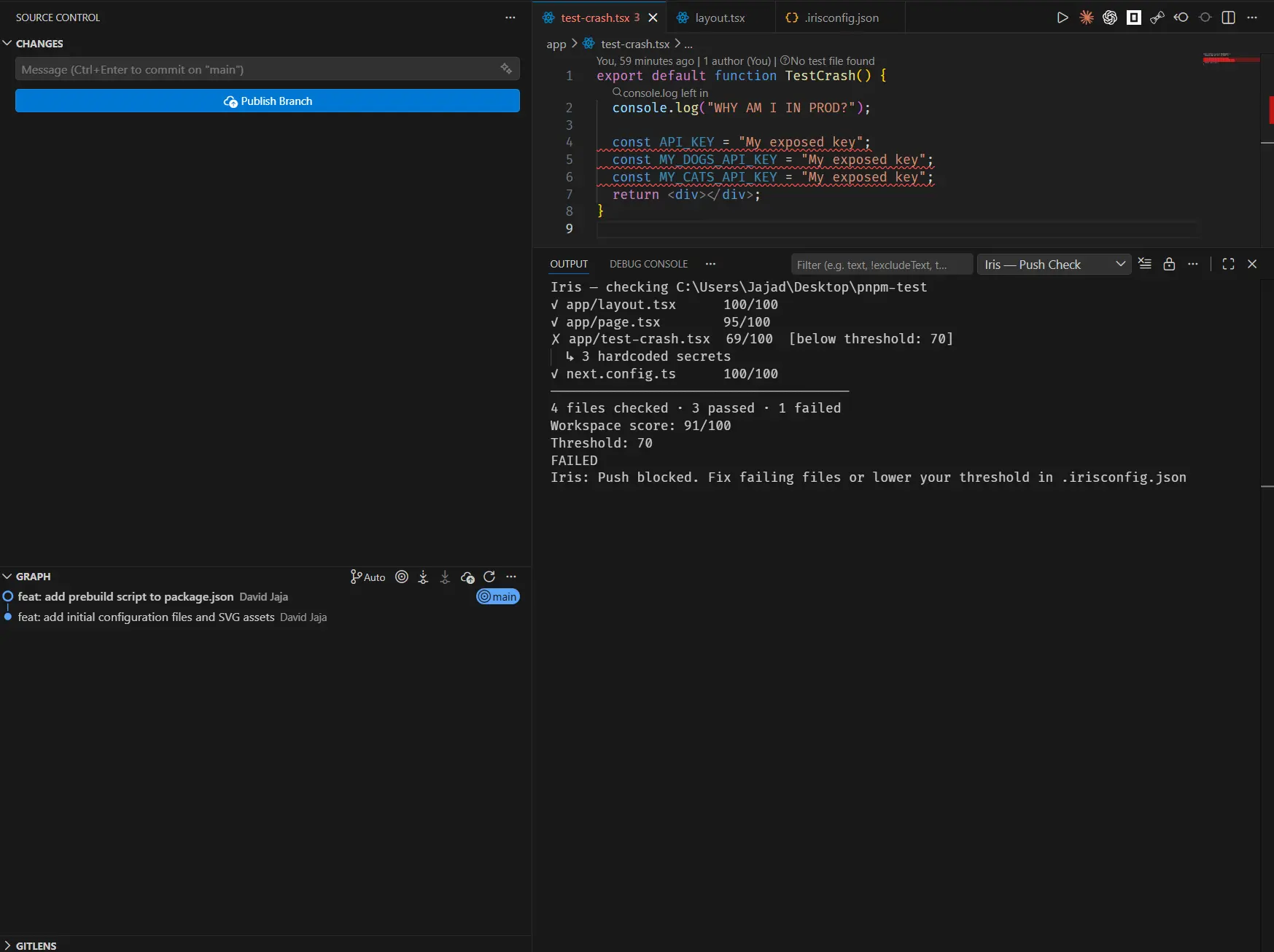
Task: Refresh the source control graph
Action: (489, 577)
